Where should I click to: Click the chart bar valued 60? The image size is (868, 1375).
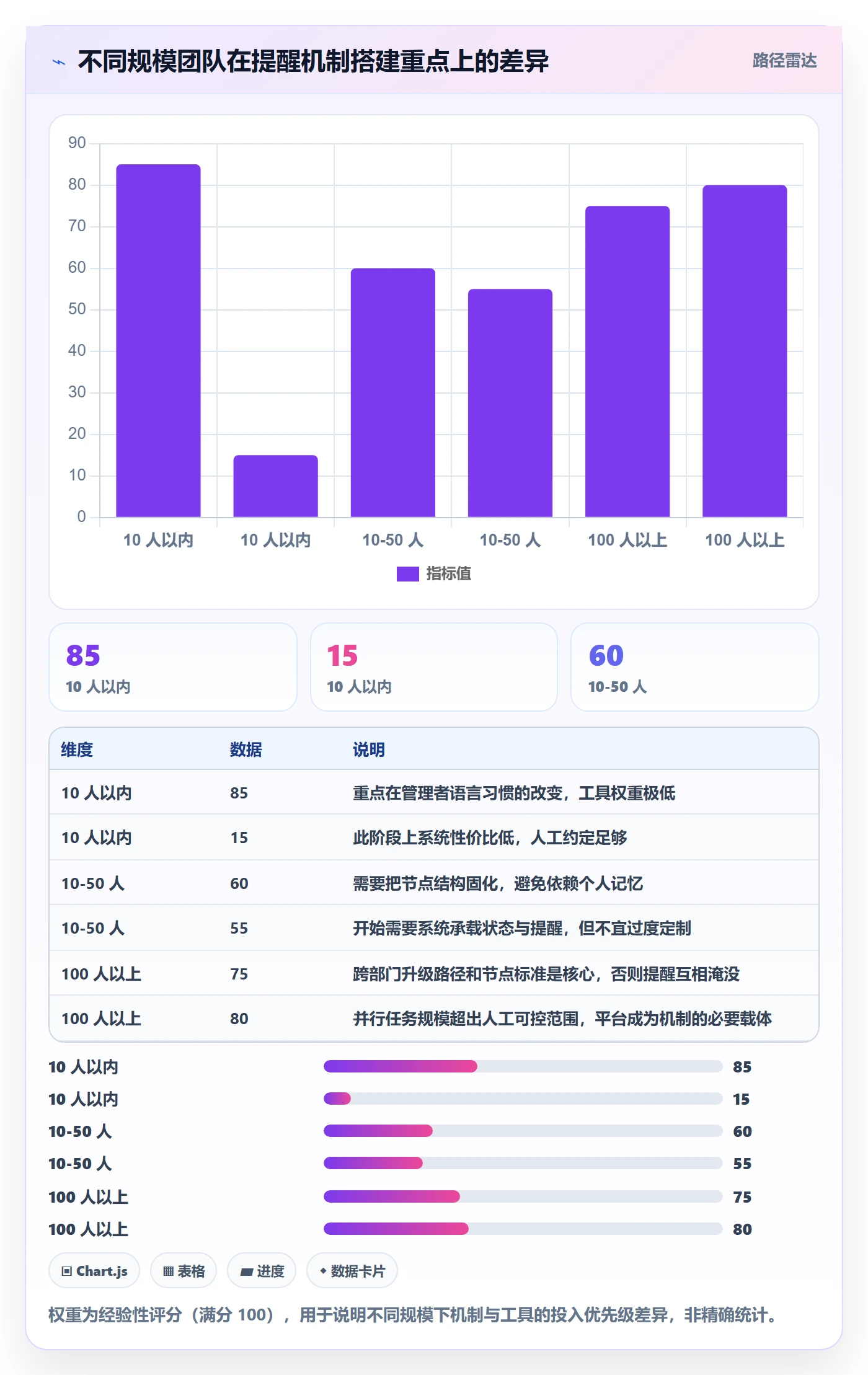[x=392, y=392]
